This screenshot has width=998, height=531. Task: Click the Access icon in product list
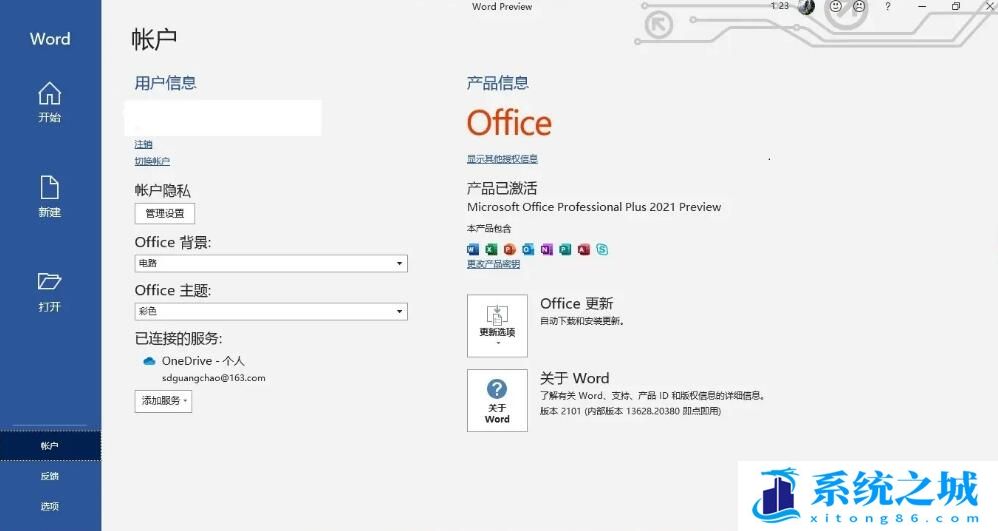click(x=584, y=249)
